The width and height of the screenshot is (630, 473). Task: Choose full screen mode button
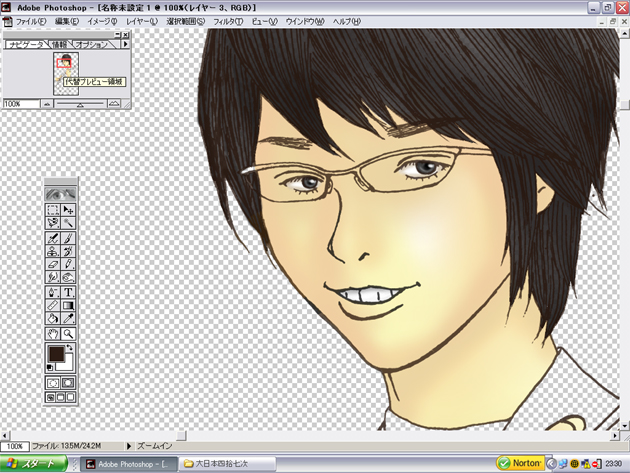pos(70,397)
